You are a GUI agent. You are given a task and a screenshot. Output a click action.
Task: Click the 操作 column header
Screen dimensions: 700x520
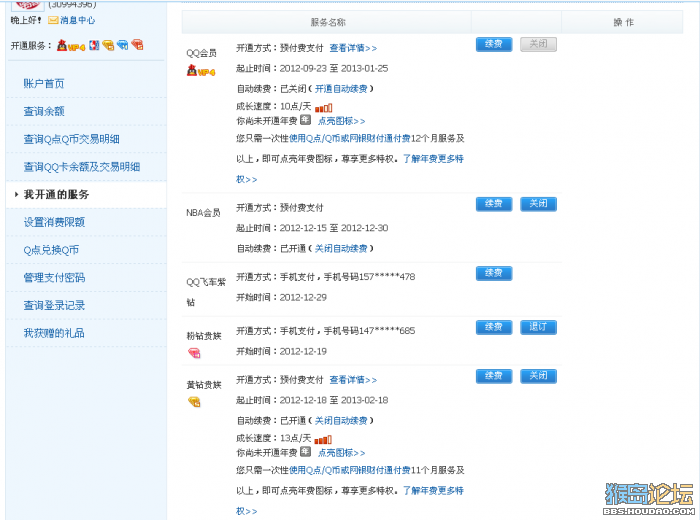coord(623,22)
